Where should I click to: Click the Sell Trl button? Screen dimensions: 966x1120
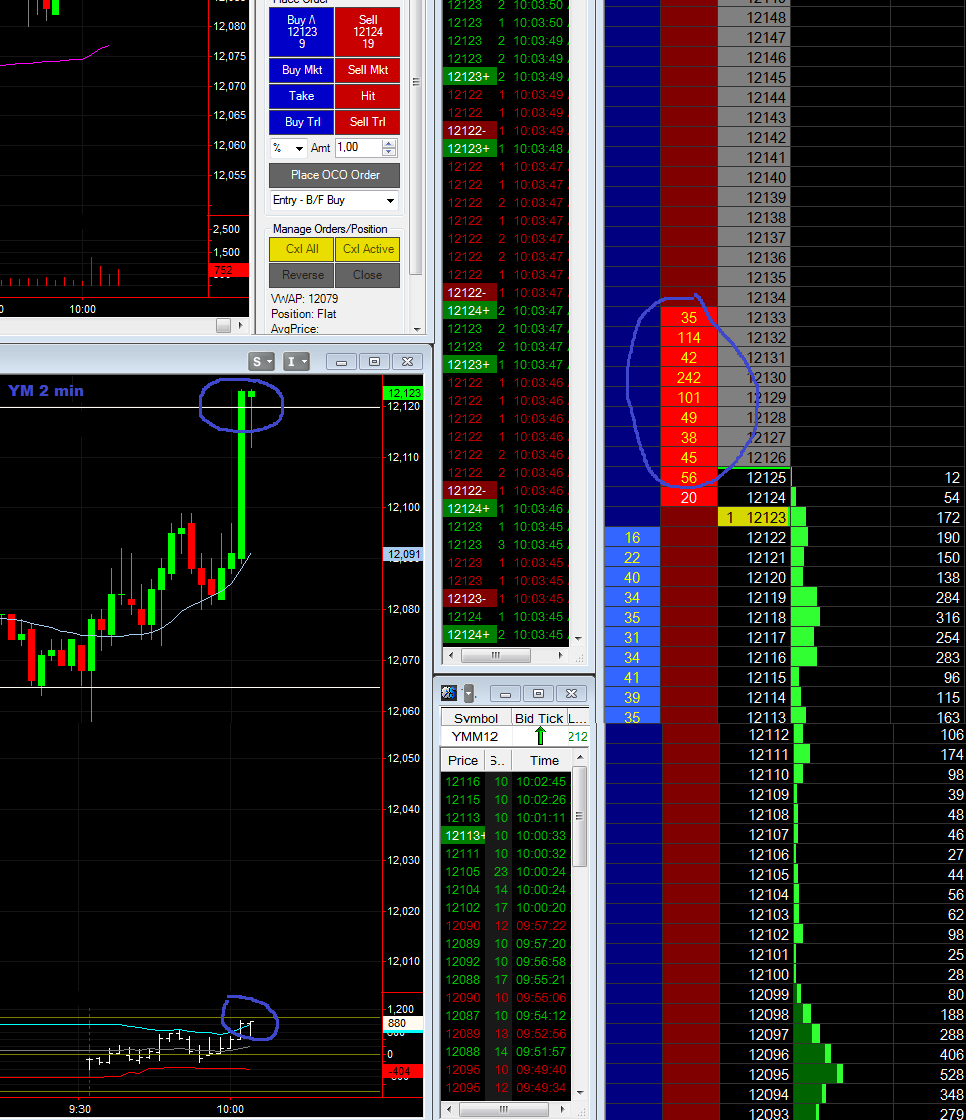(x=367, y=122)
